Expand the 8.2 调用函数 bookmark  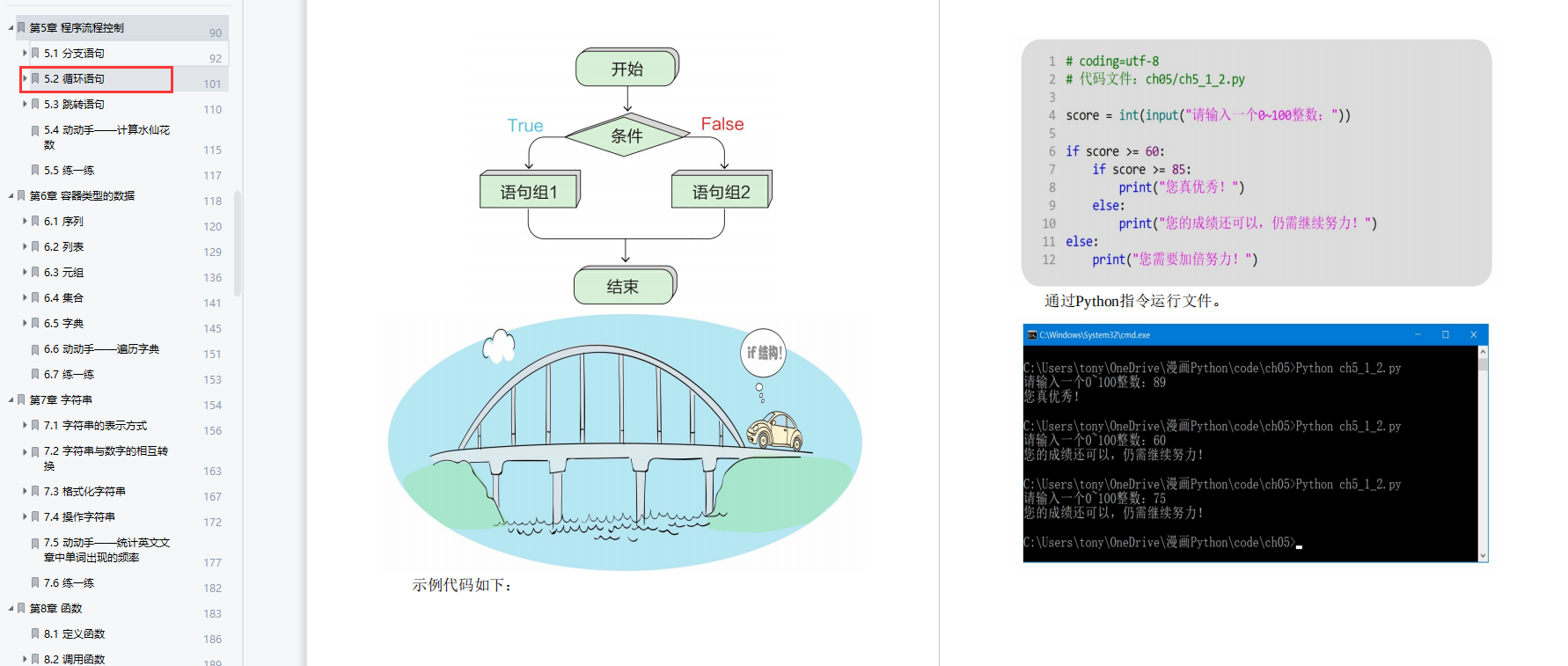[x=25, y=659]
